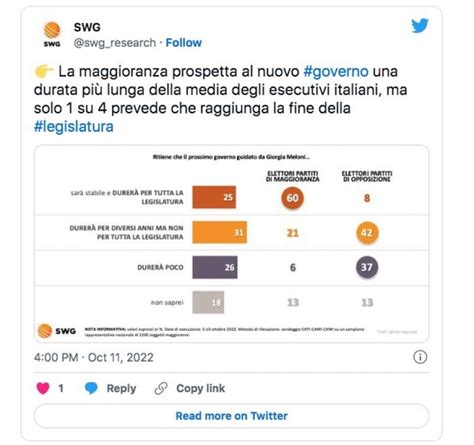Open the SWG profile avatar

(52, 34)
